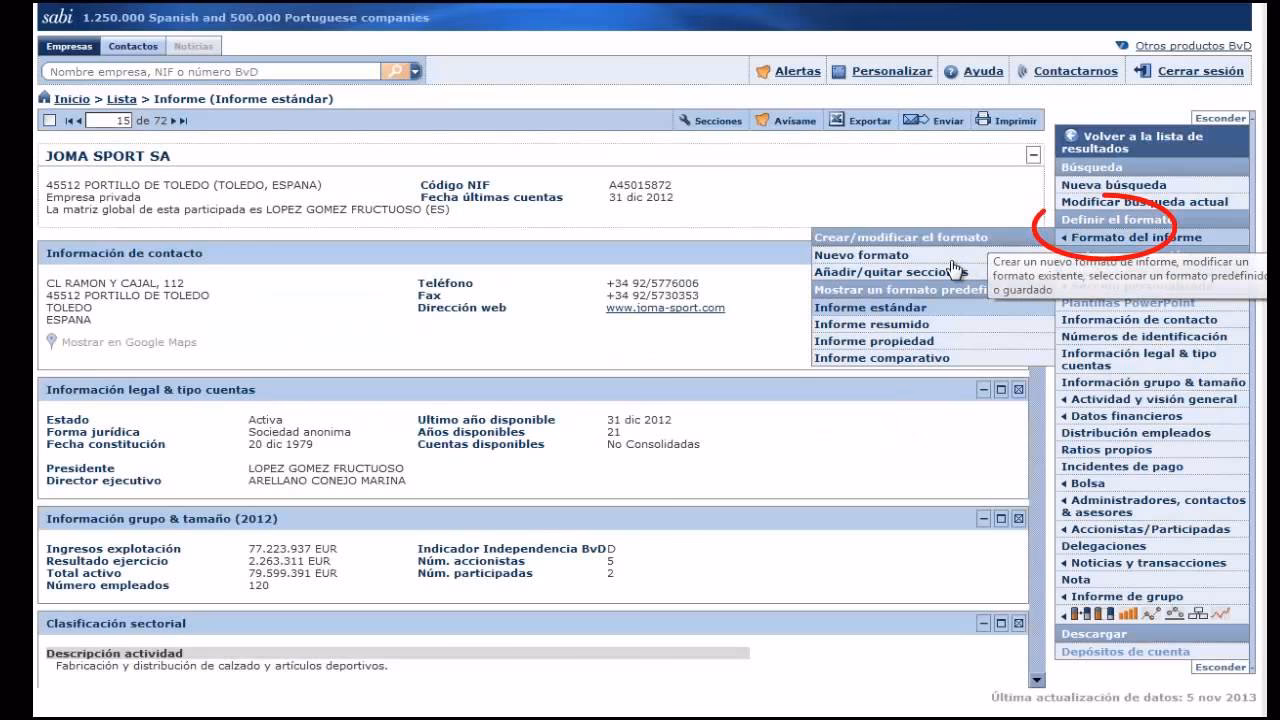Click the red trend line chart icon
Viewport: 1280px width, 720px height.
pyautogui.click(x=1220, y=614)
